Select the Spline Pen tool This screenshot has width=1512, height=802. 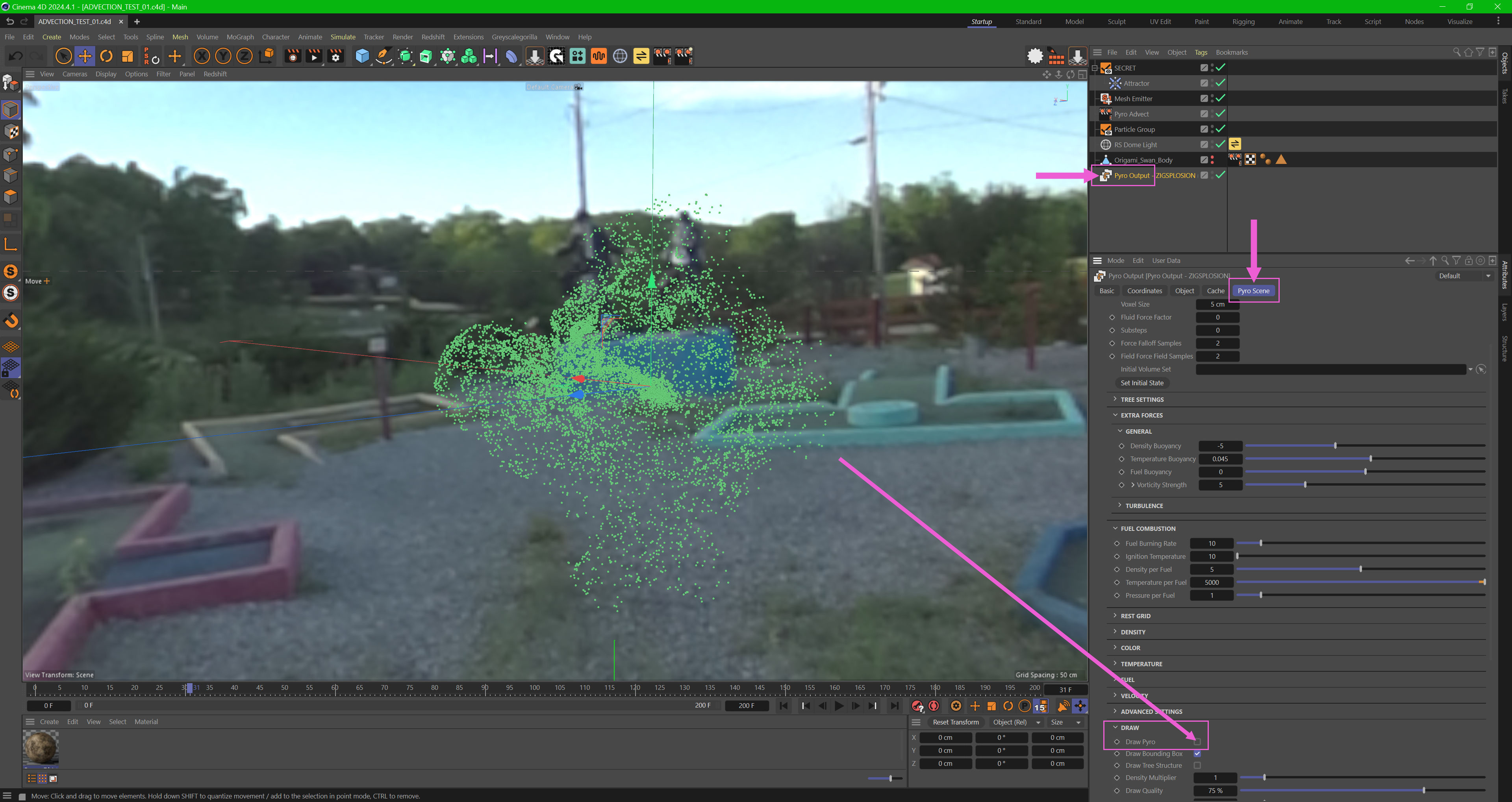click(x=384, y=56)
